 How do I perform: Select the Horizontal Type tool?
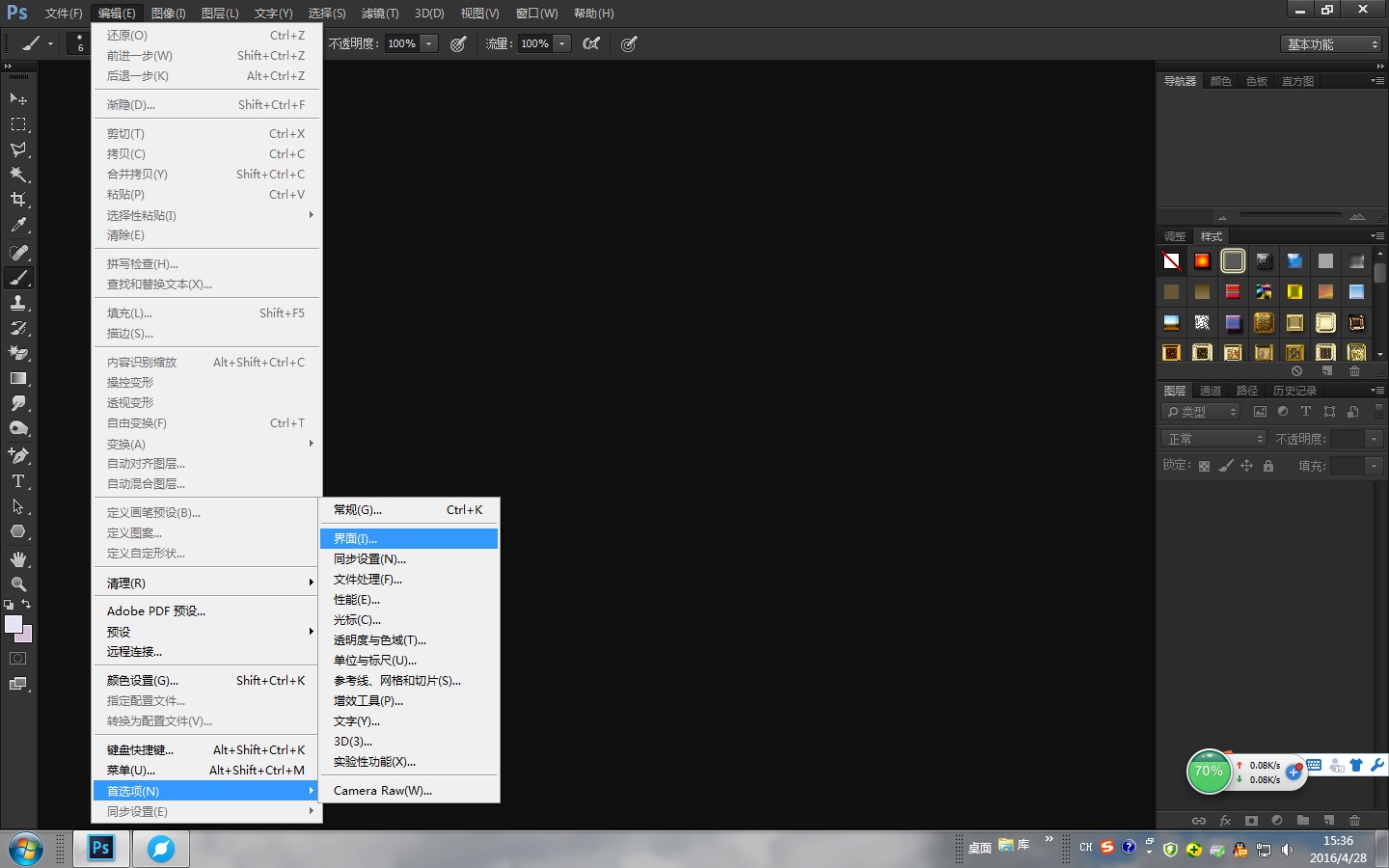point(18,480)
